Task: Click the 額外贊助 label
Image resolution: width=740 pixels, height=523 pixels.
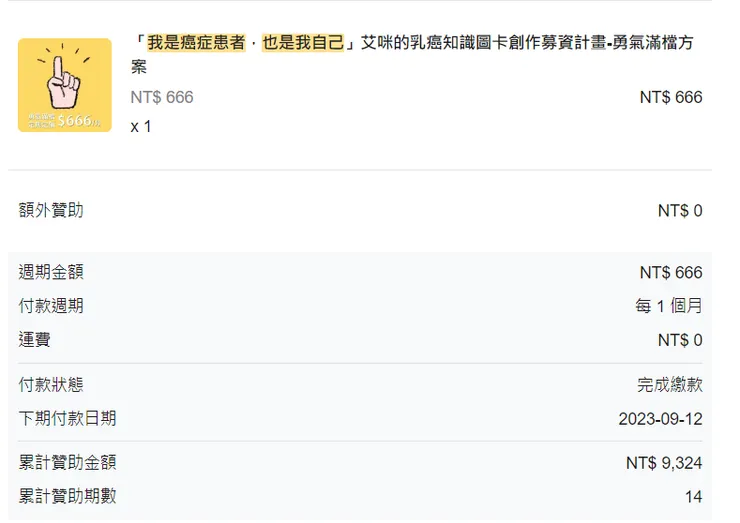Action: (51, 210)
